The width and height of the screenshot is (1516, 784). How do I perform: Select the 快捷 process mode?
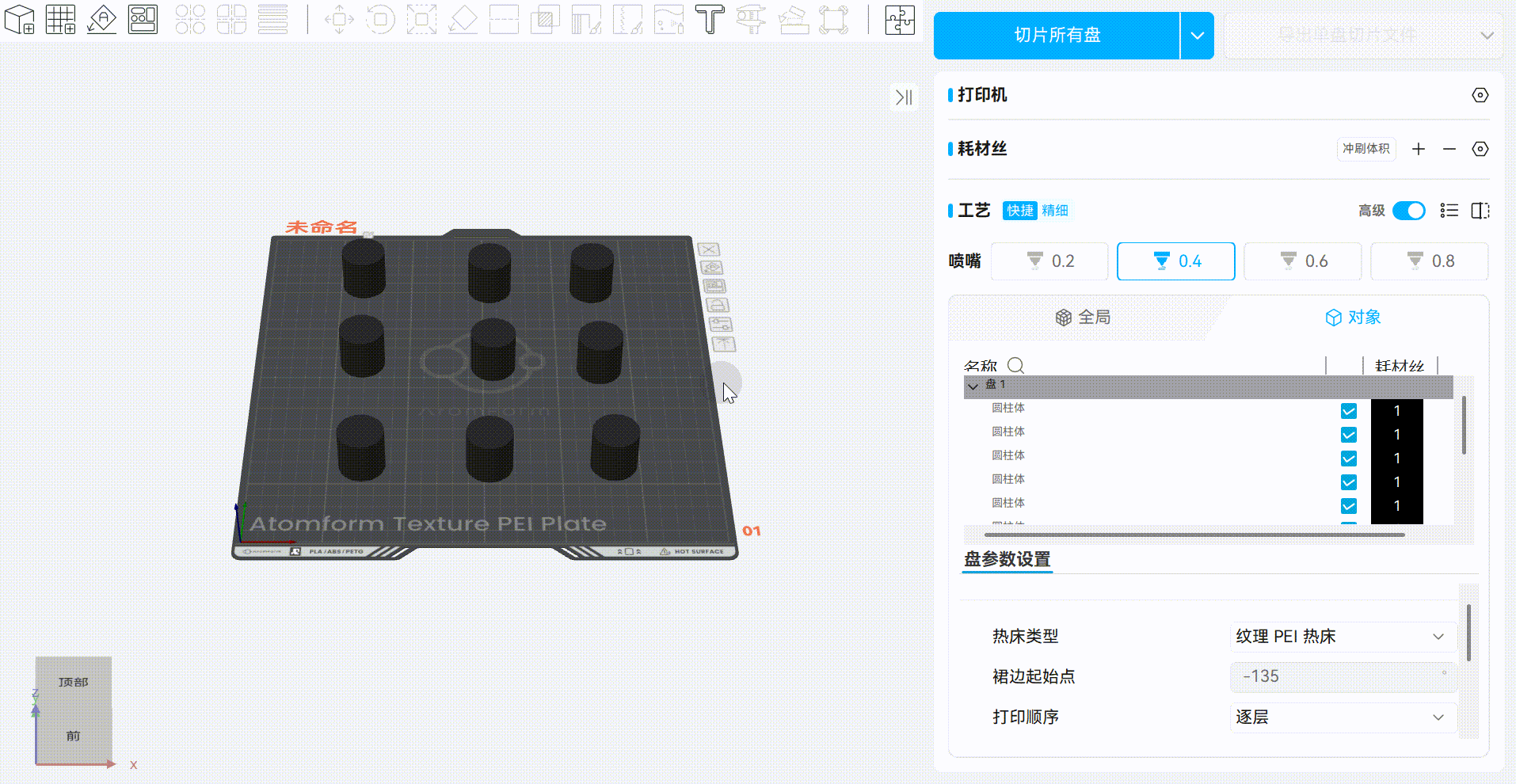(x=1020, y=211)
